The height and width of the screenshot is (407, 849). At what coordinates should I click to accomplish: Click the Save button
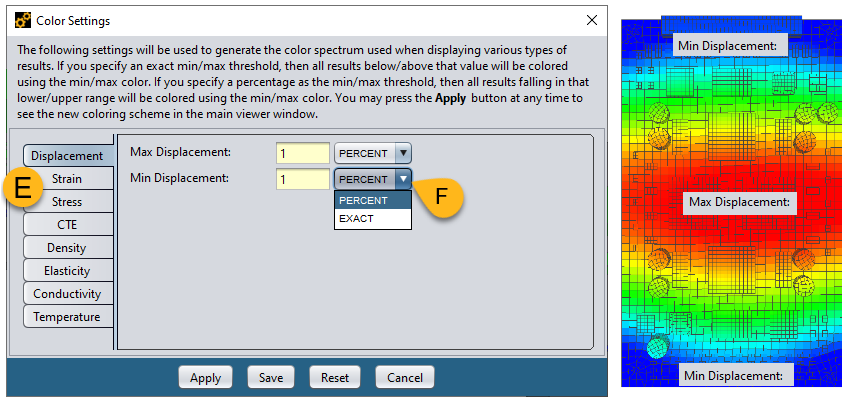coord(271,378)
